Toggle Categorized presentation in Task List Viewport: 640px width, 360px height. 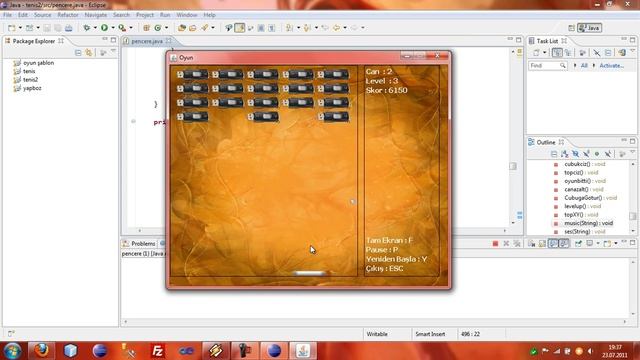point(557,53)
